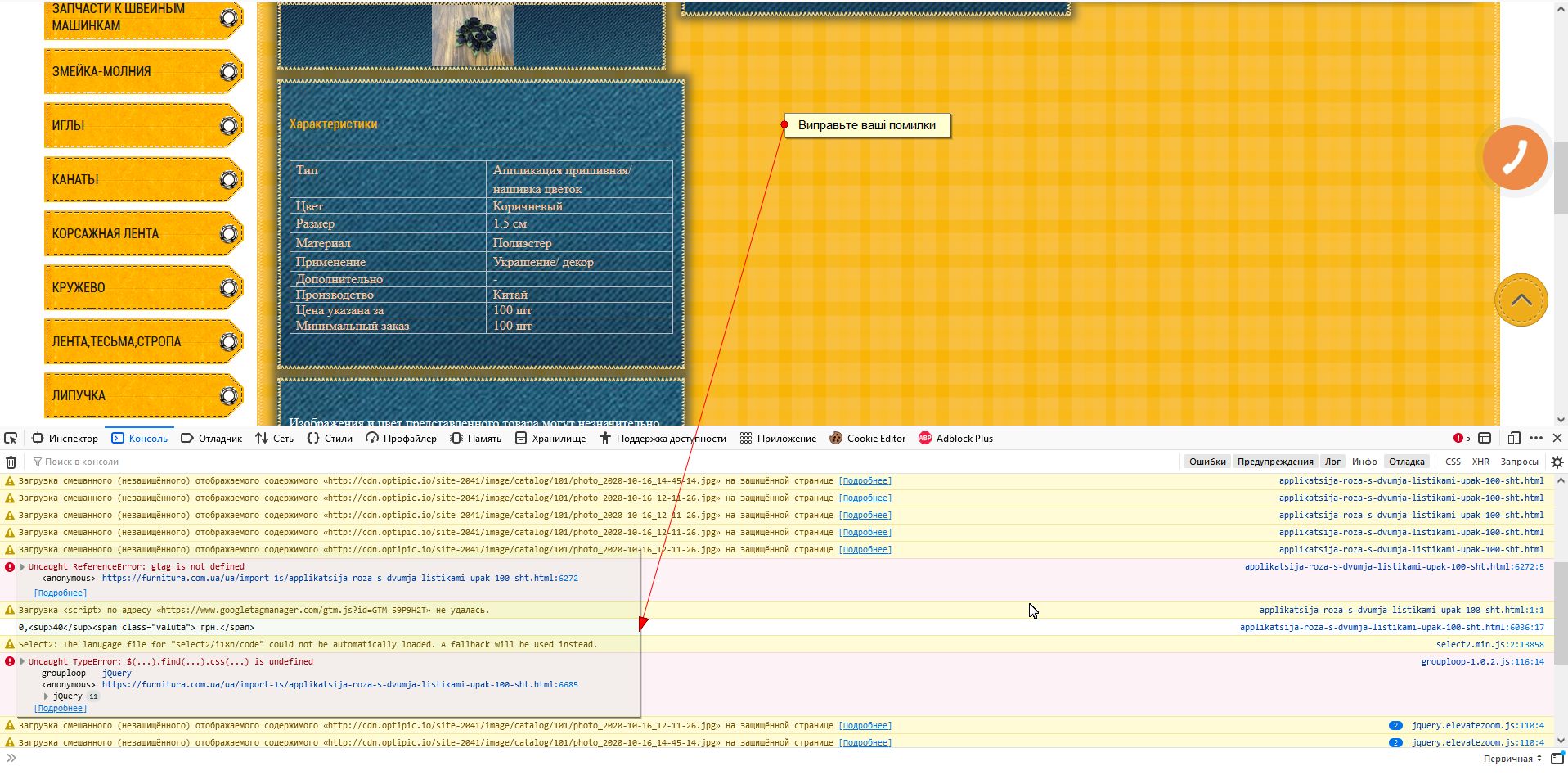Open ЗАПЧАСТИ К ШВЕЙНЫМ МАШИНКАМ category

(144, 18)
